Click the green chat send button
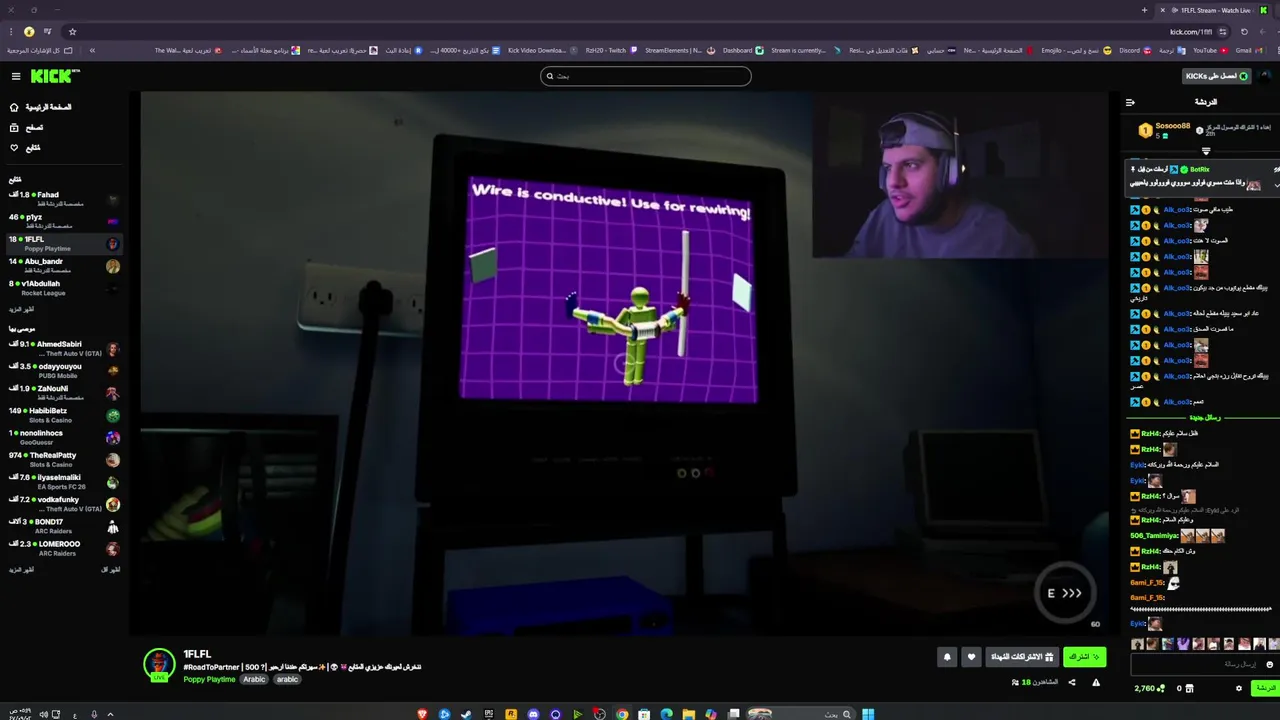The image size is (1280, 720). pyautogui.click(x=1266, y=688)
